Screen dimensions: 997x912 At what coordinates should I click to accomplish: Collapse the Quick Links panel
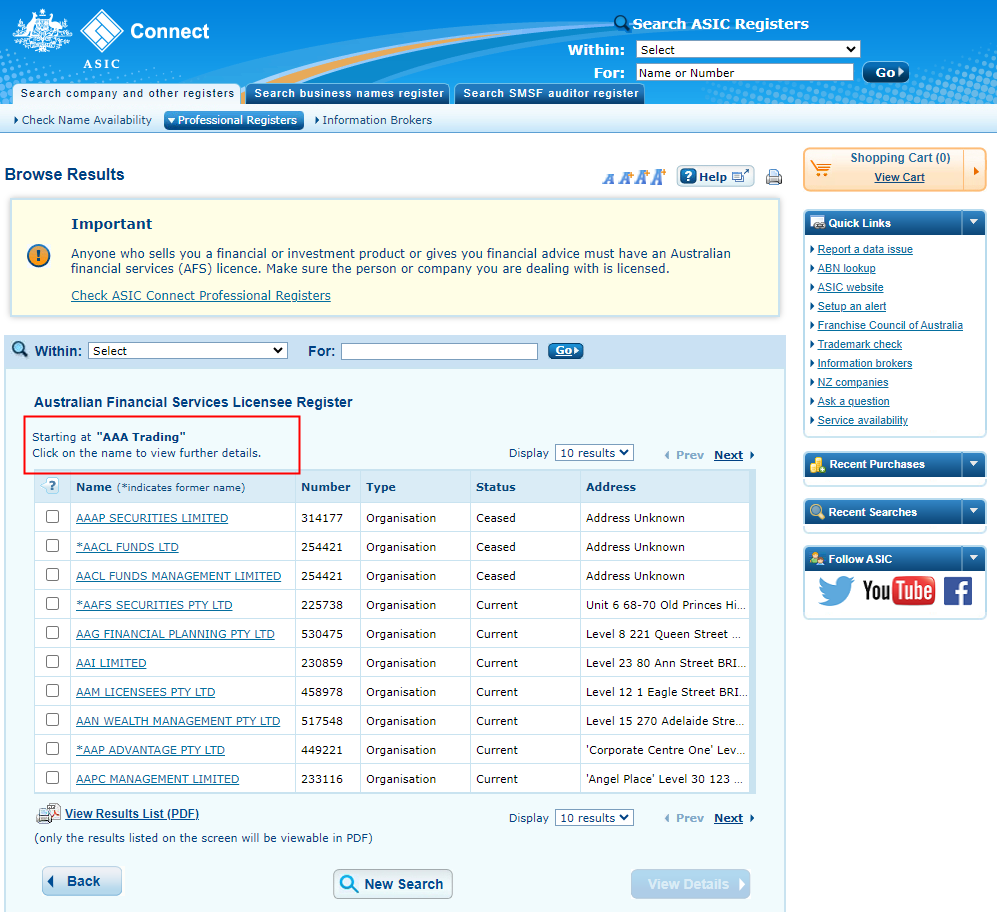973,223
